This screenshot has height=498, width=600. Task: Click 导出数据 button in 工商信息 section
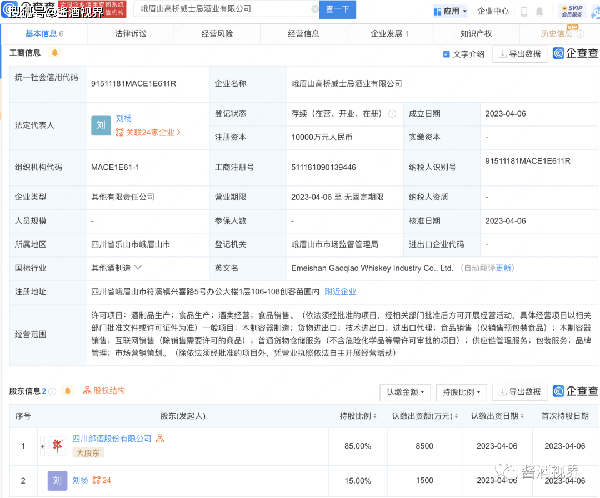pyautogui.click(x=514, y=53)
